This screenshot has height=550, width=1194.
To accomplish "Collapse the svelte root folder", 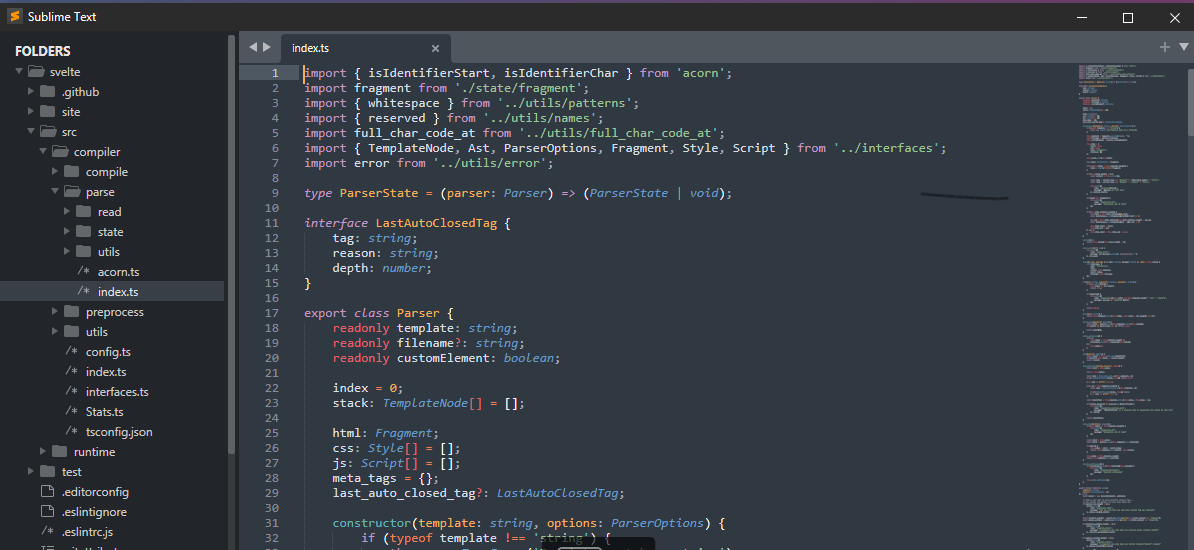I will point(19,72).
